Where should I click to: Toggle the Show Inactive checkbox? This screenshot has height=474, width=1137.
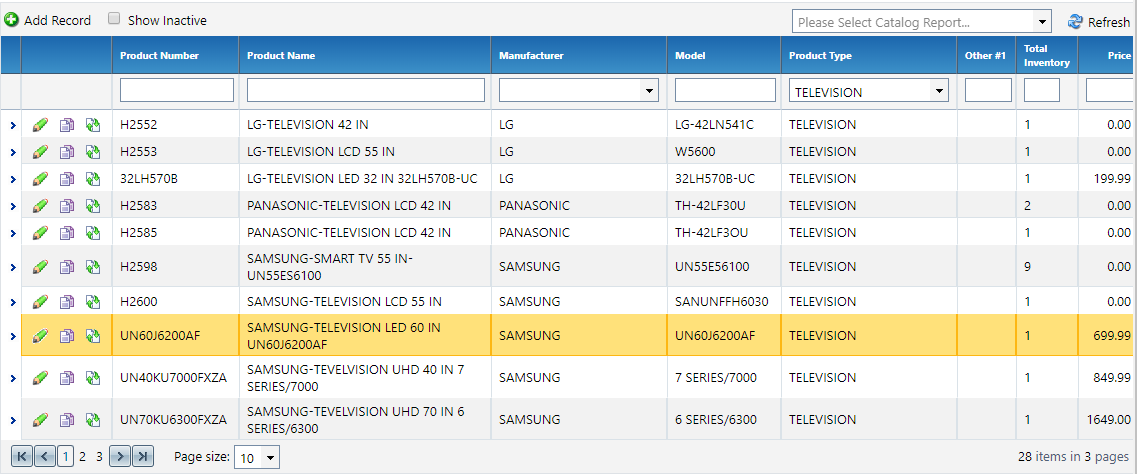coord(114,19)
